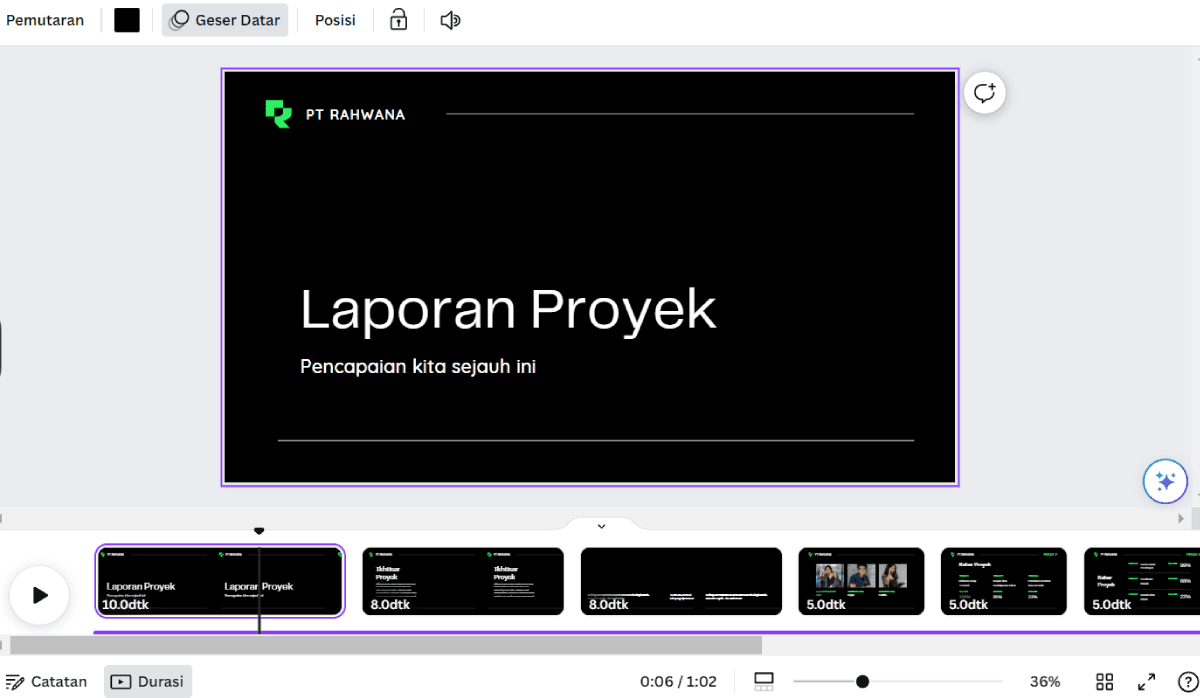Screen dimensions: 1200x698
Task: Toggle the Geser Datar transition setting
Action: tap(224, 19)
